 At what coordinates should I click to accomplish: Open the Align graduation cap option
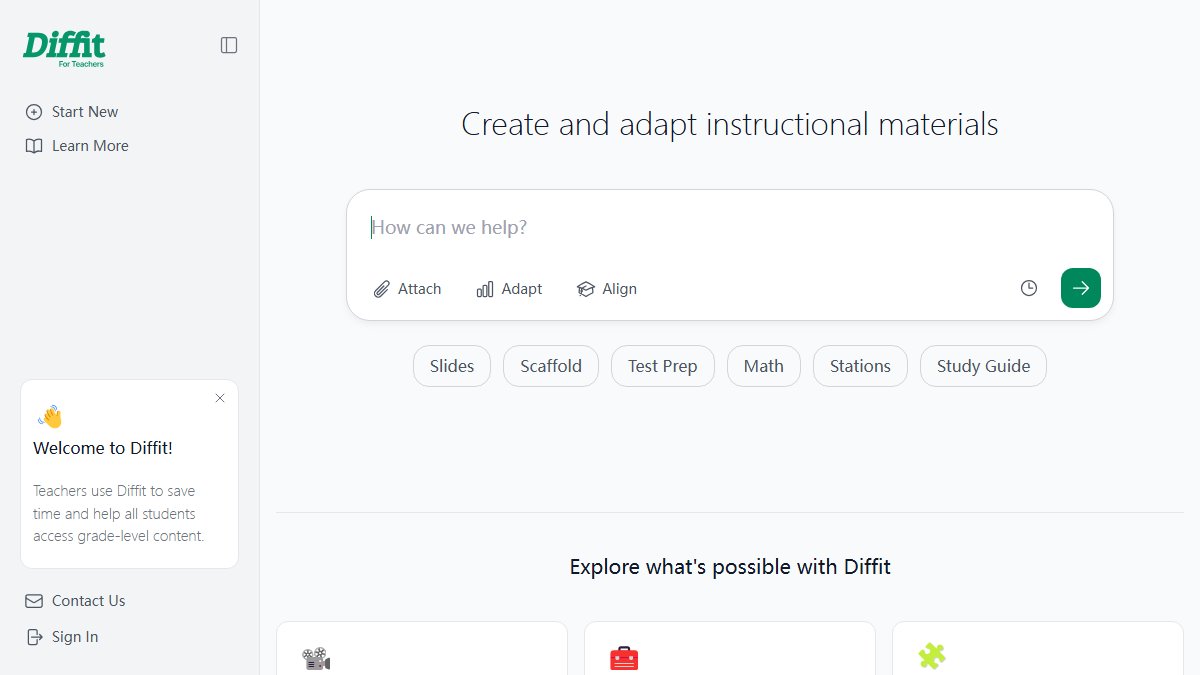606,289
